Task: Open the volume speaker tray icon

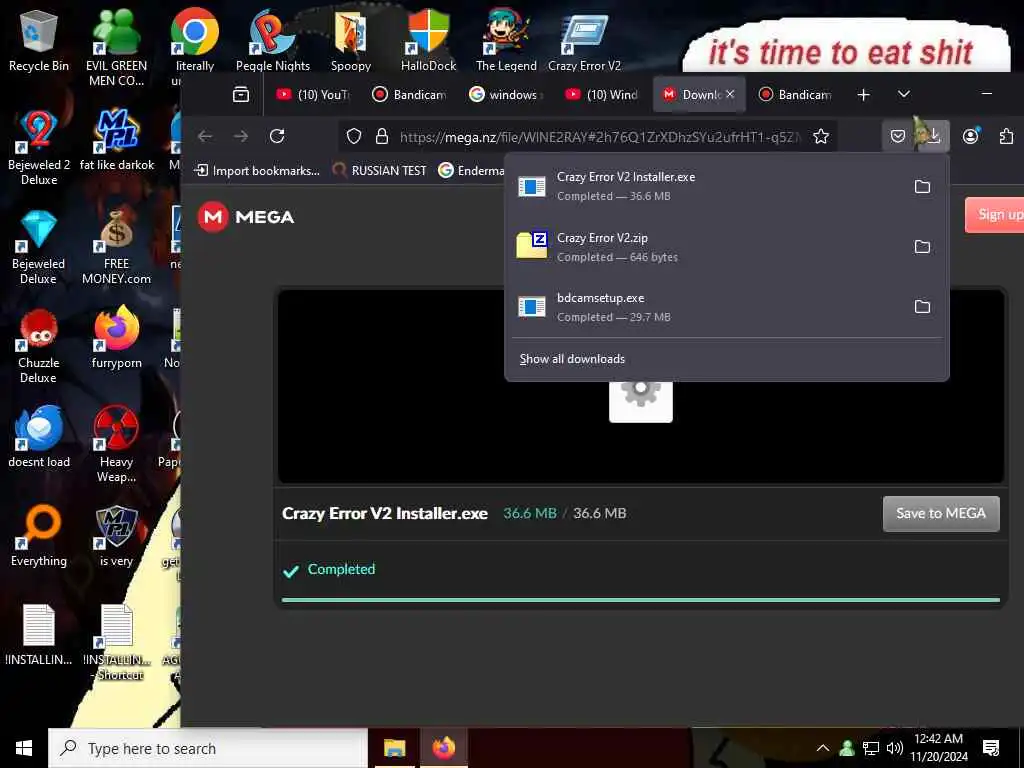Action: (x=895, y=748)
